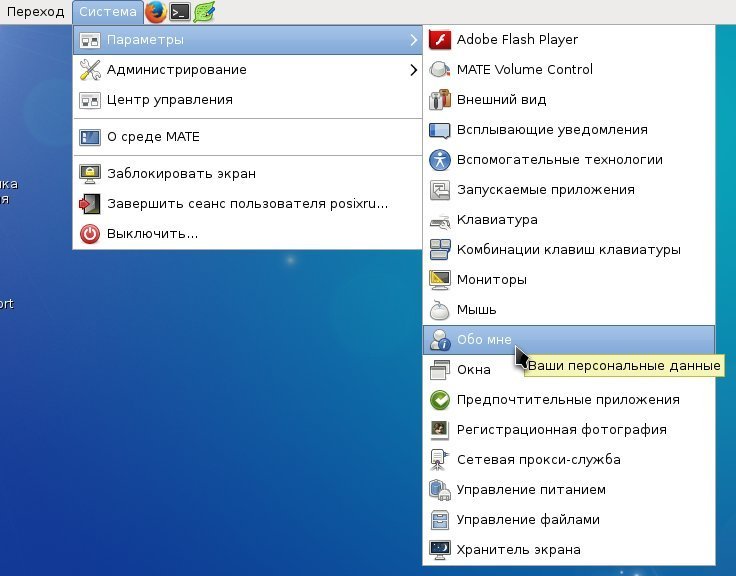Open Внешний вид preferences
Image resolution: width=736 pixels, height=576 pixels.
tap(569, 100)
